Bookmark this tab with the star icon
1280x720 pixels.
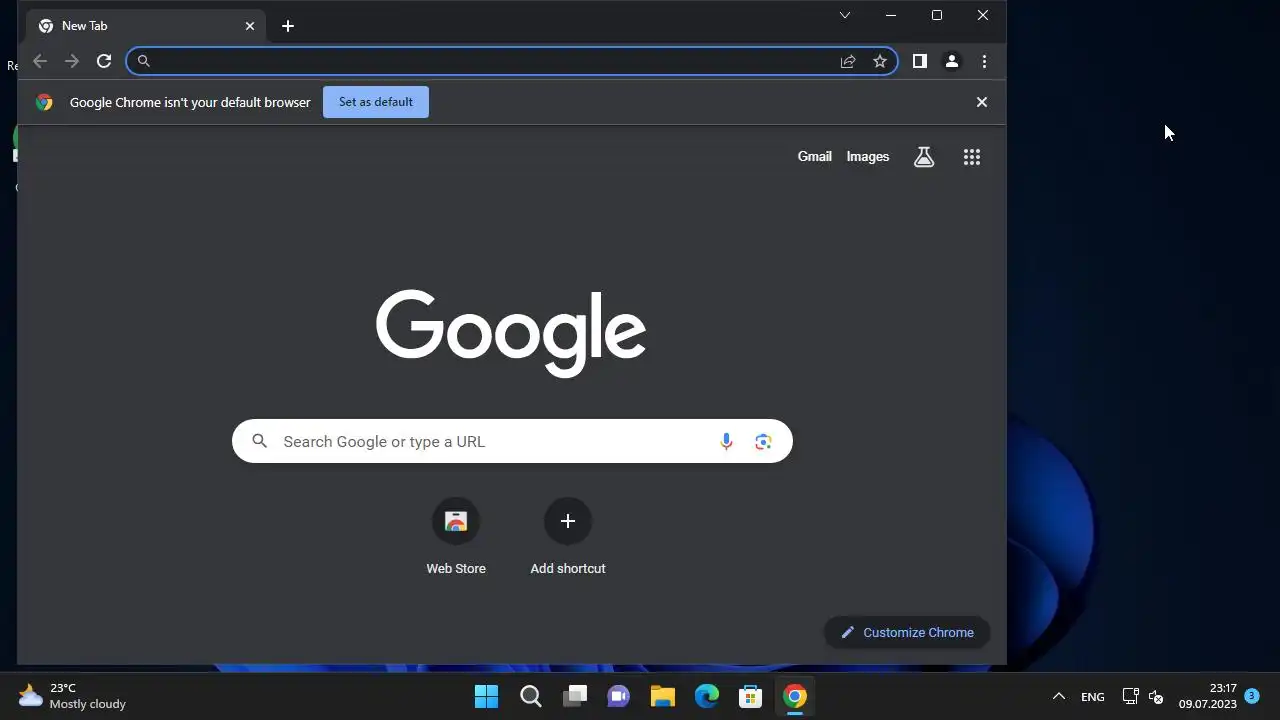click(x=880, y=61)
